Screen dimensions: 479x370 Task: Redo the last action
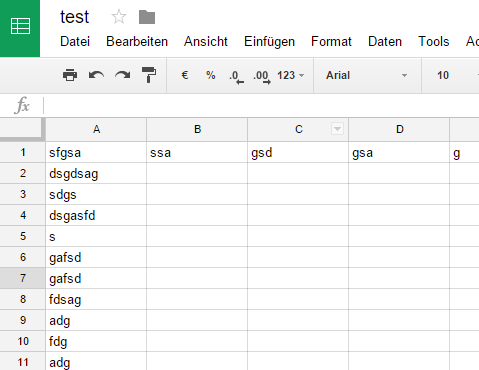click(x=123, y=75)
